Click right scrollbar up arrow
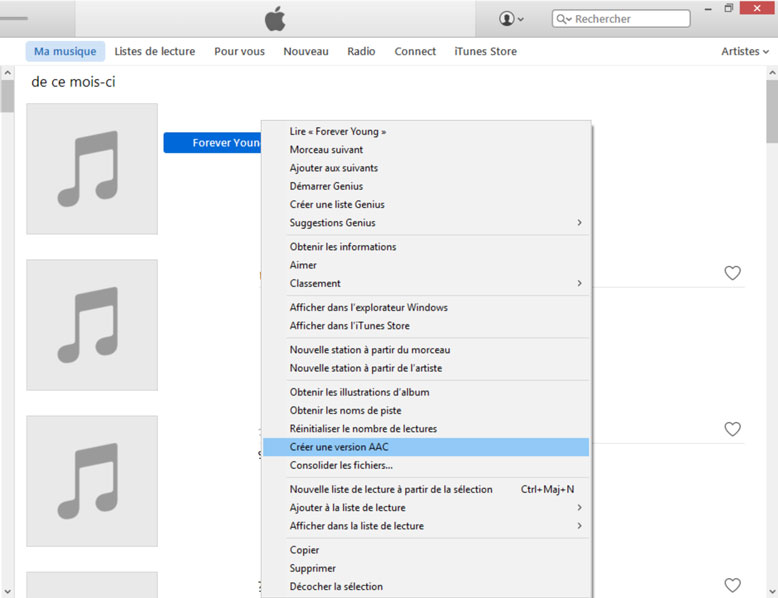778x598 pixels. click(772, 73)
